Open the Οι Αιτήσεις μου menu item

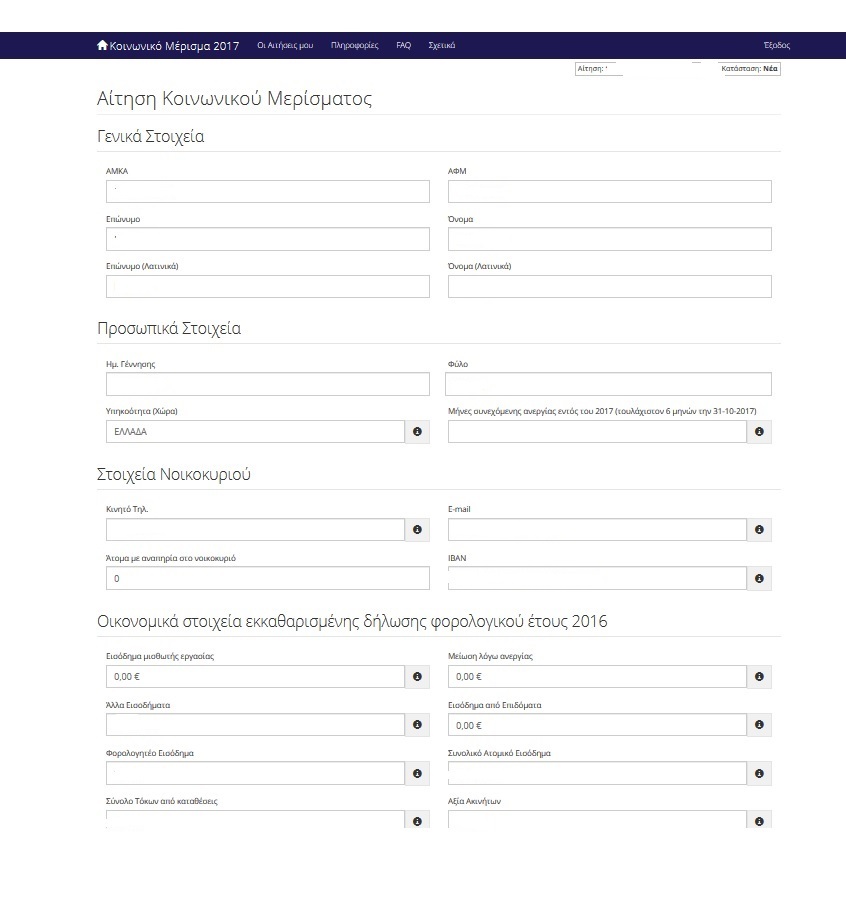pyautogui.click(x=285, y=46)
